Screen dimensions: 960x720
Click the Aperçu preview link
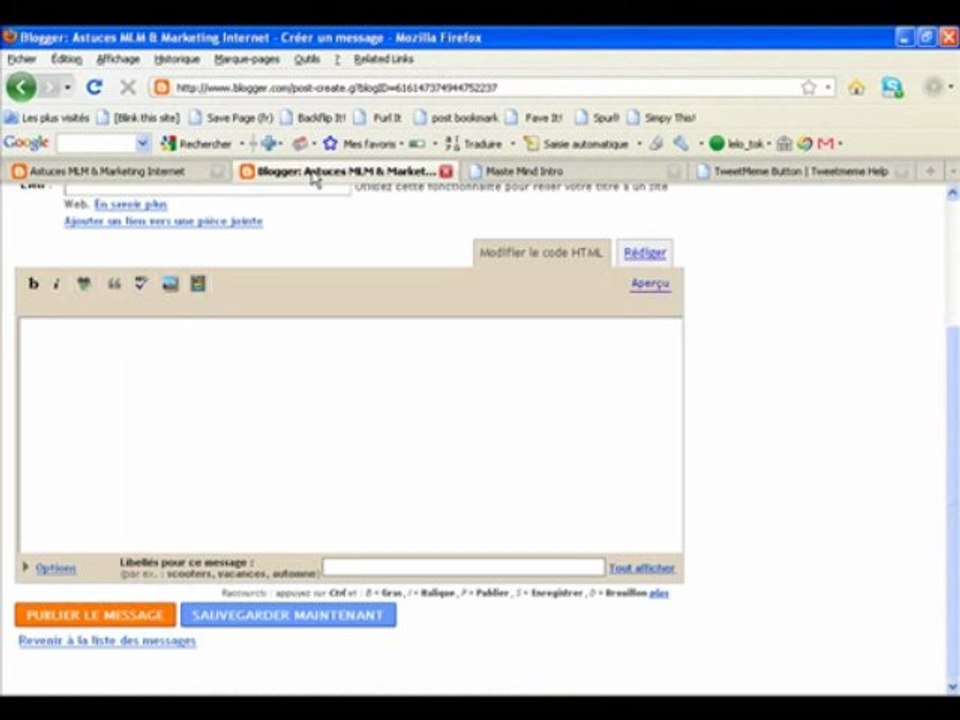650,283
